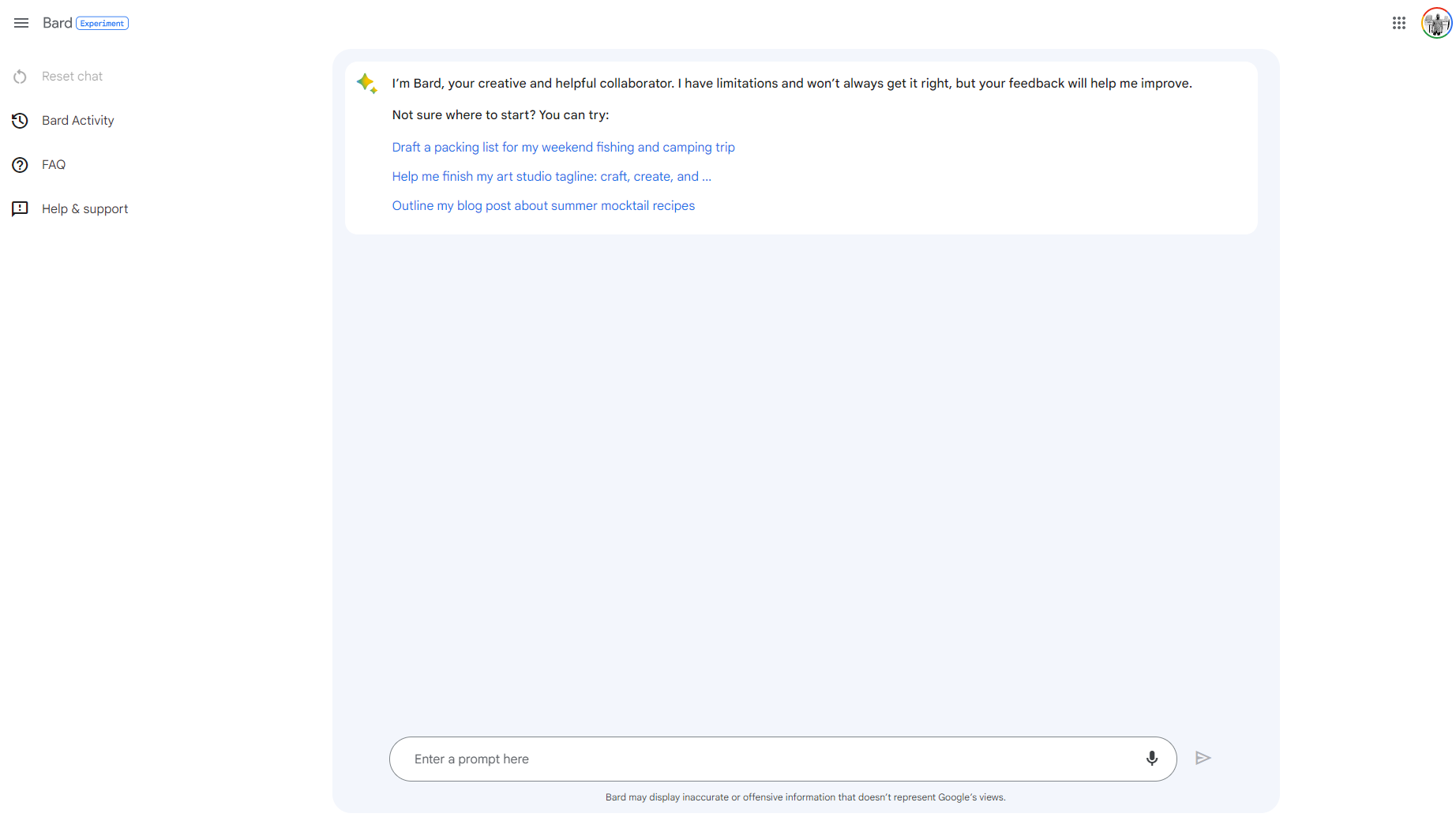Open the Google apps grid
Viewport: 1456px width, 821px height.
[x=1399, y=23]
